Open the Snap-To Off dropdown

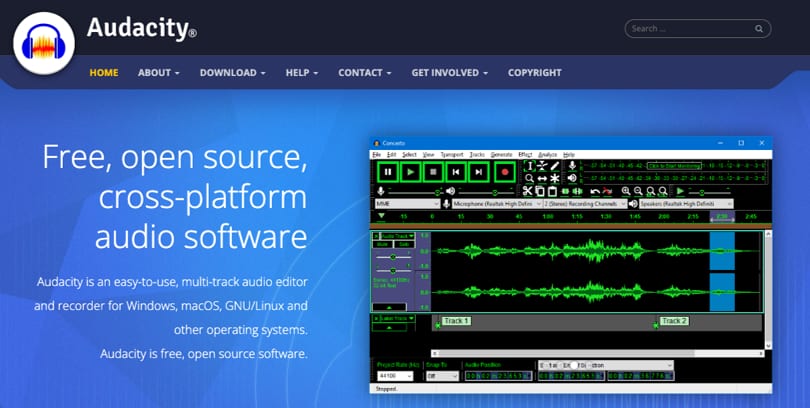(442, 376)
